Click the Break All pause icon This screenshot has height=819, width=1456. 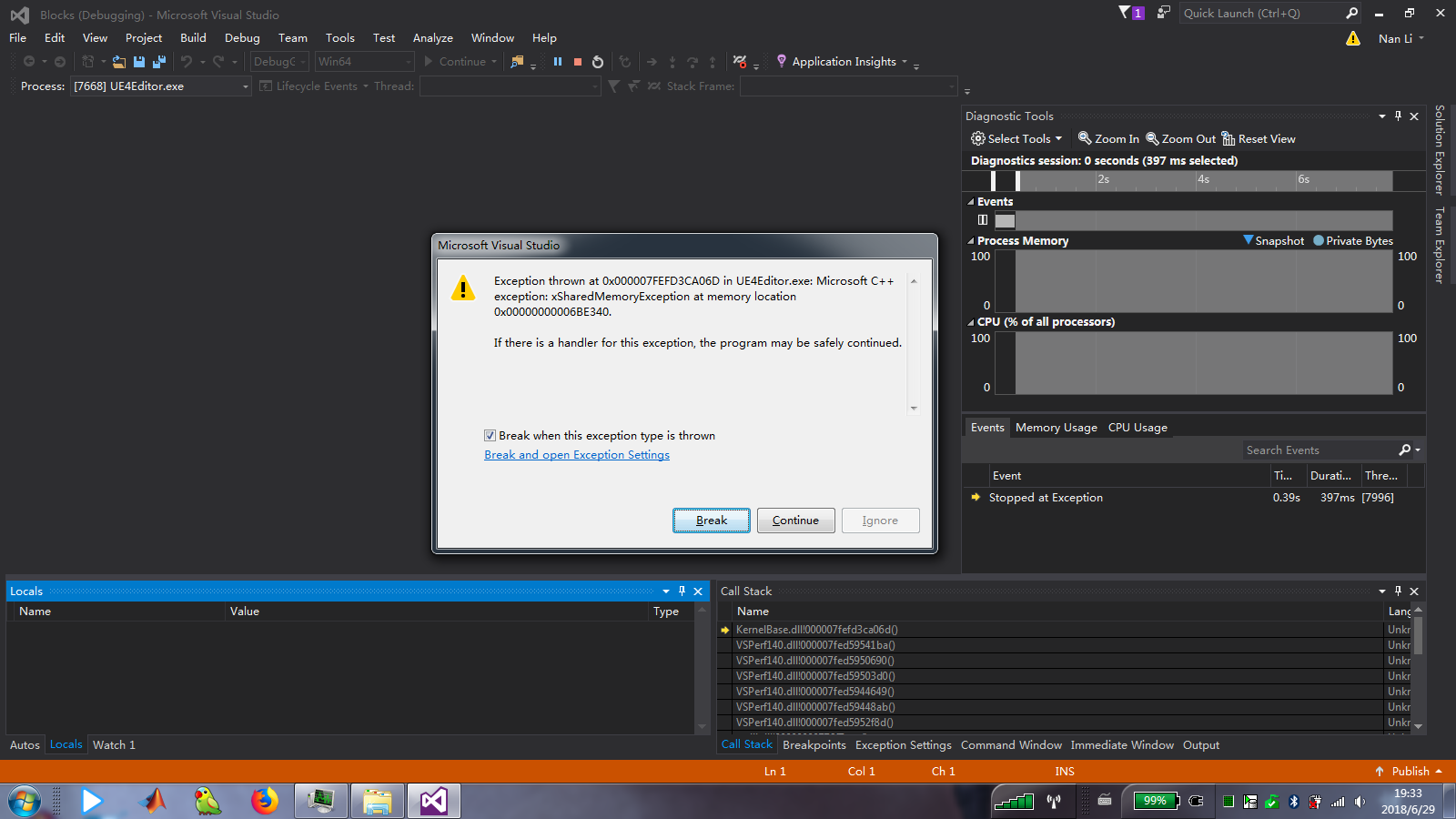[x=558, y=61]
